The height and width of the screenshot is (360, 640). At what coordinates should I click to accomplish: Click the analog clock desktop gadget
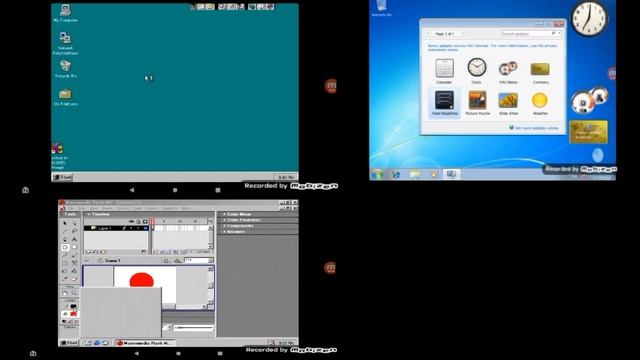coord(589,18)
